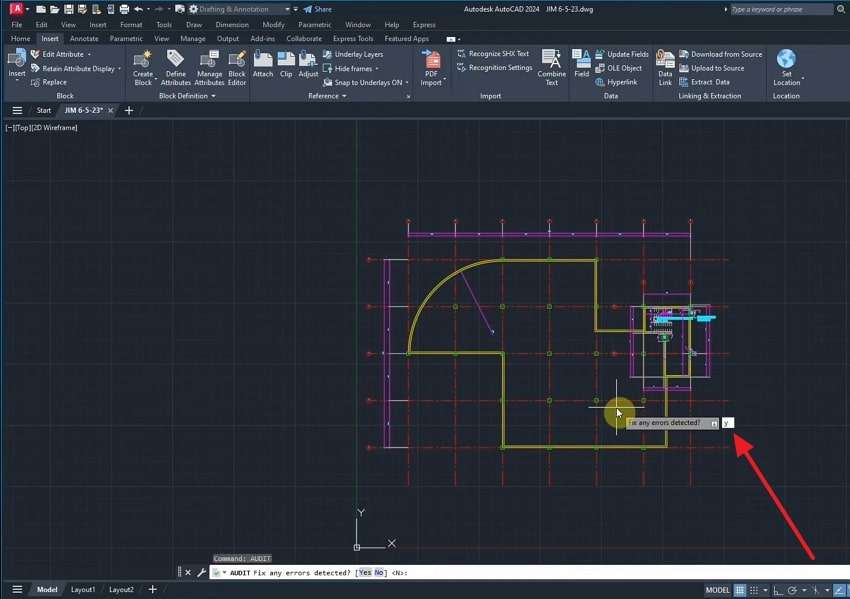Expand the Snap to Underlays ON dropdown
The width and height of the screenshot is (850, 599).
[x=407, y=83]
